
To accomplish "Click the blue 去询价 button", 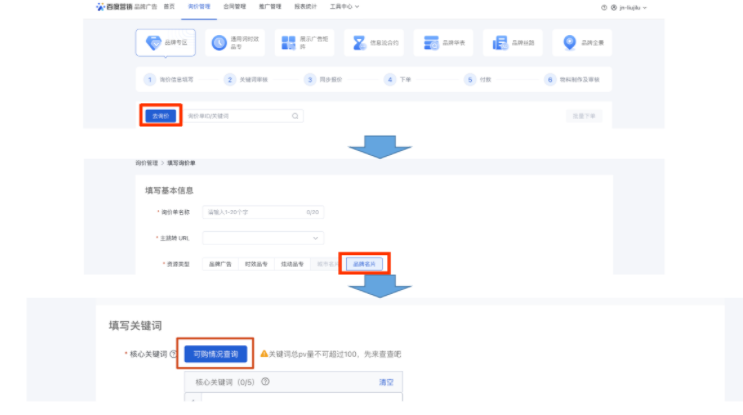I will click(x=161, y=116).
